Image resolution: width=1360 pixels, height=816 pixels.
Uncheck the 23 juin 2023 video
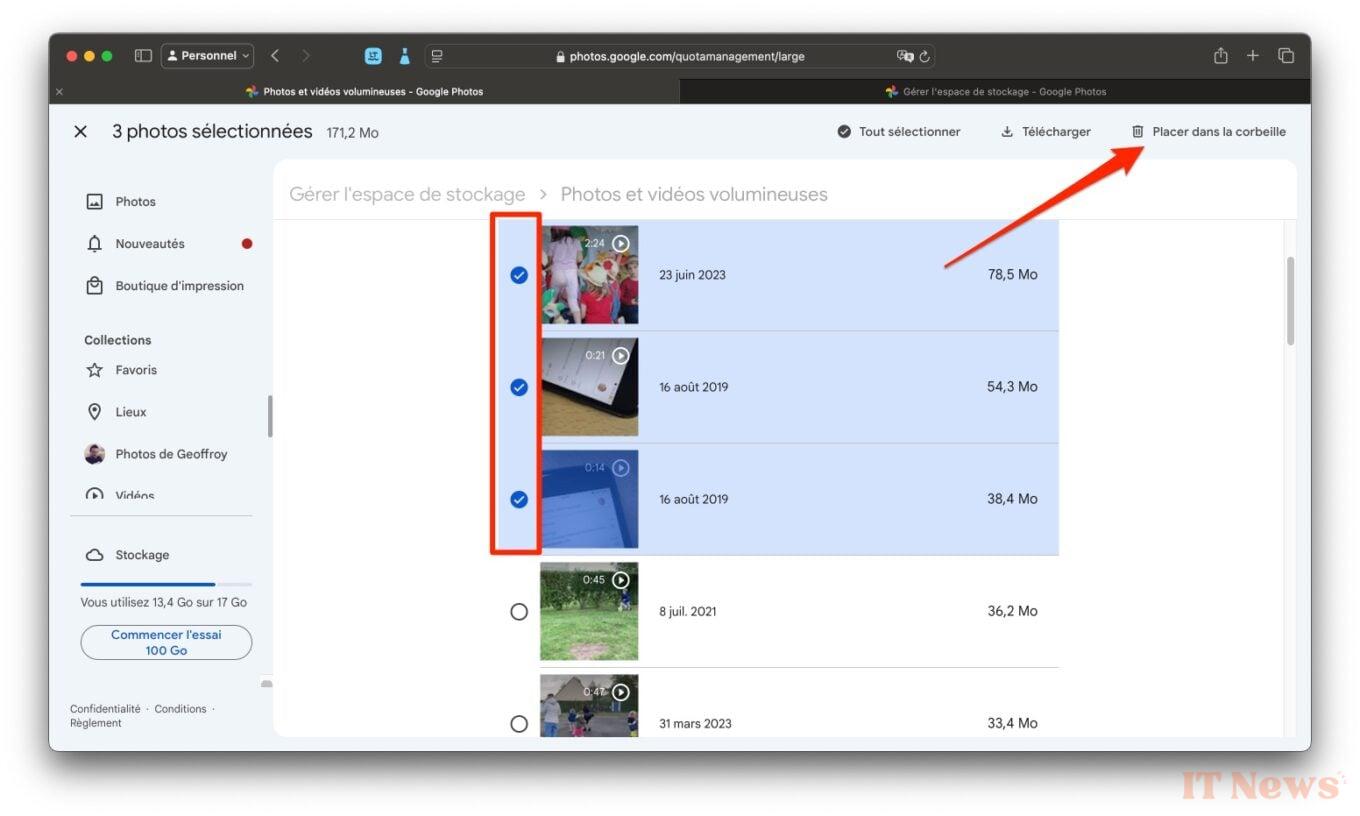coord(519,275)
